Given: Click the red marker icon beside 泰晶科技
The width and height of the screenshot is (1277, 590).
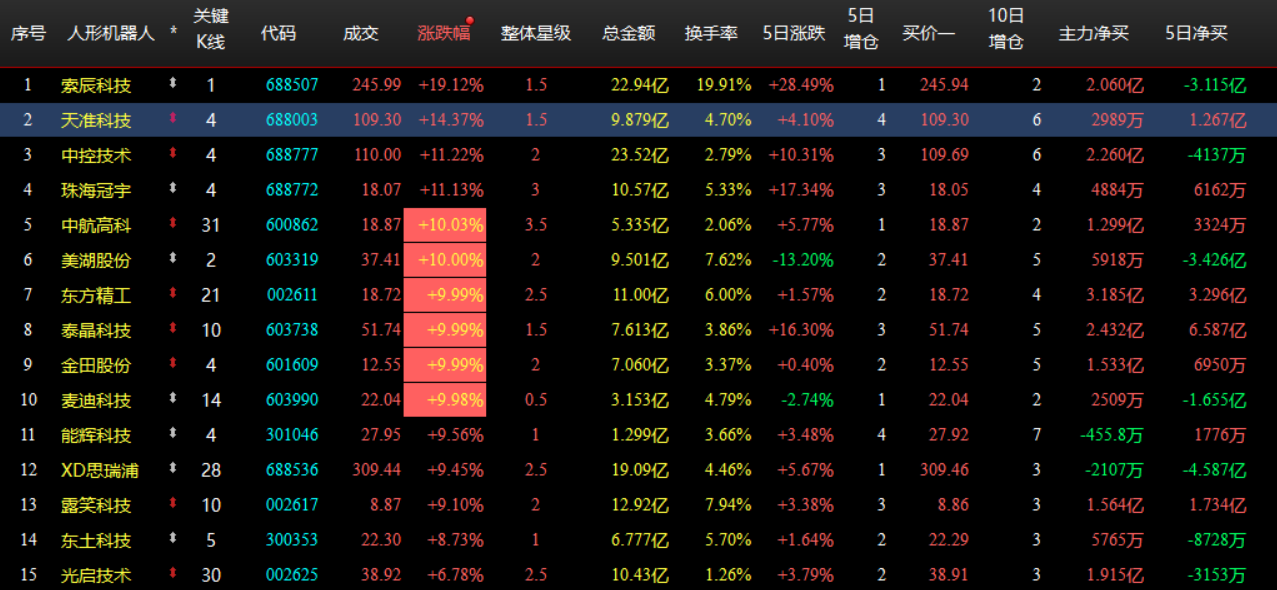Looking at the screenshot, I should coord(173,329).
